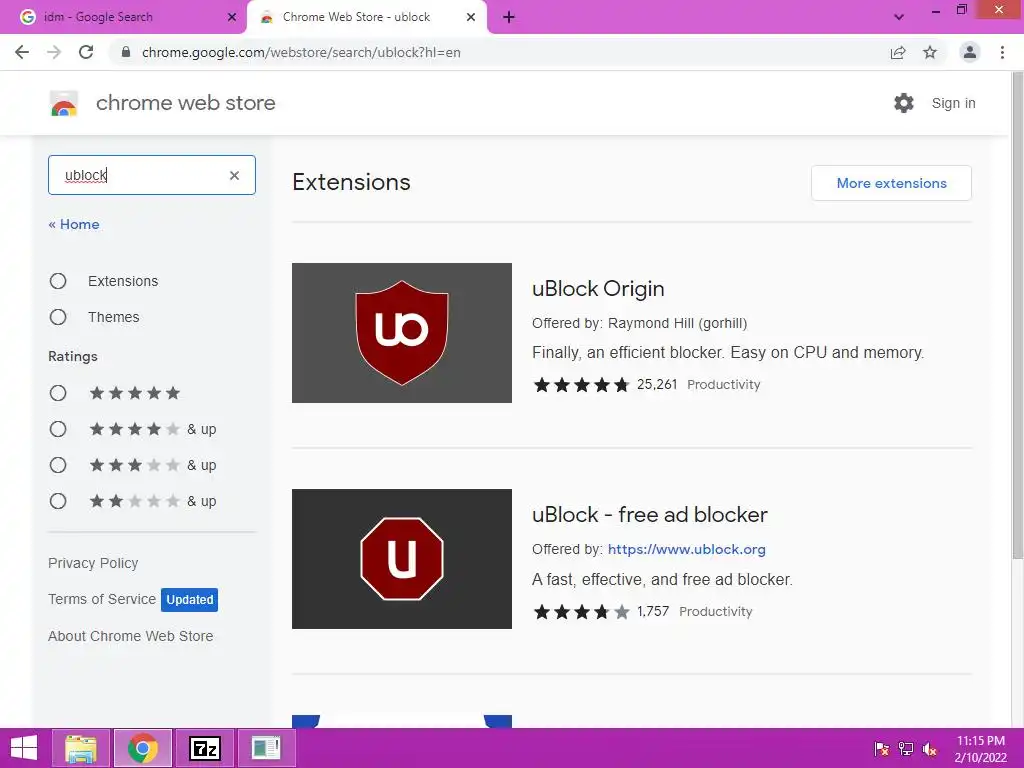Image resolution: width=1024 pixels, height=768 pixels.
Task: Open File Explorer from taskbar
Action: tap(81, 748)
